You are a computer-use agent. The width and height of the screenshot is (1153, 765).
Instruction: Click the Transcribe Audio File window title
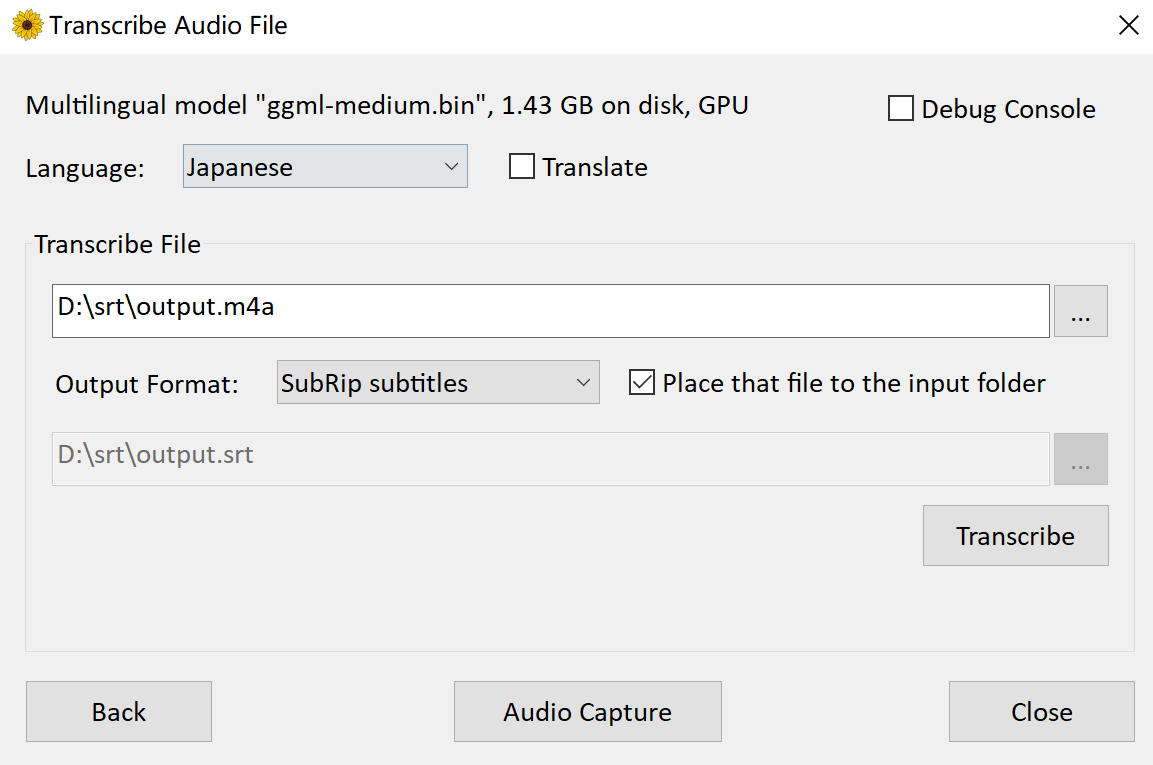[168, 26]
